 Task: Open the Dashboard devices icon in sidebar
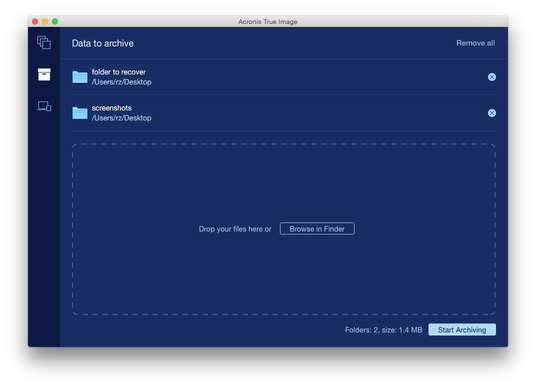(44, 106)
